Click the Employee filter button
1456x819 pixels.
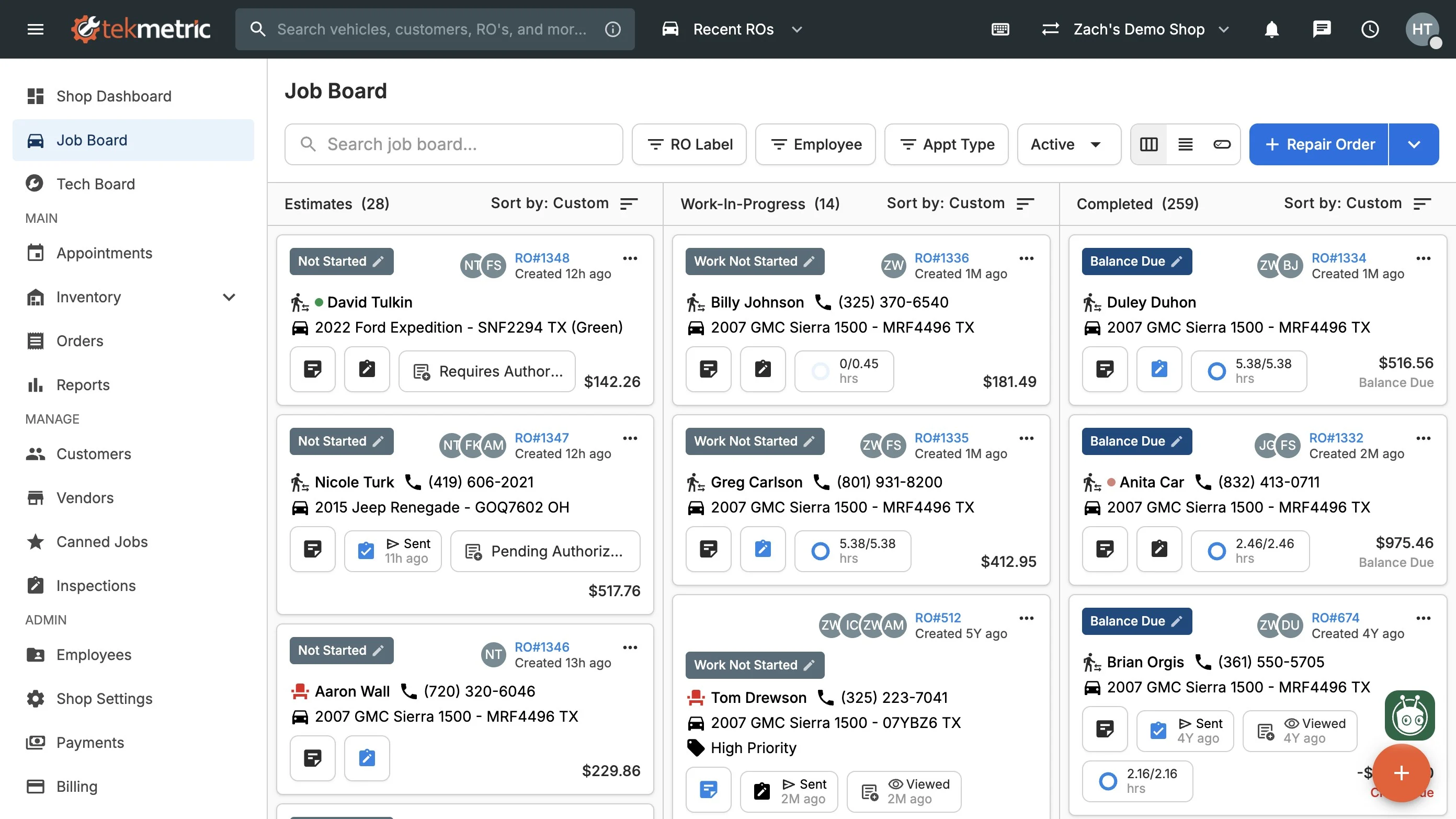coord(815,145)
